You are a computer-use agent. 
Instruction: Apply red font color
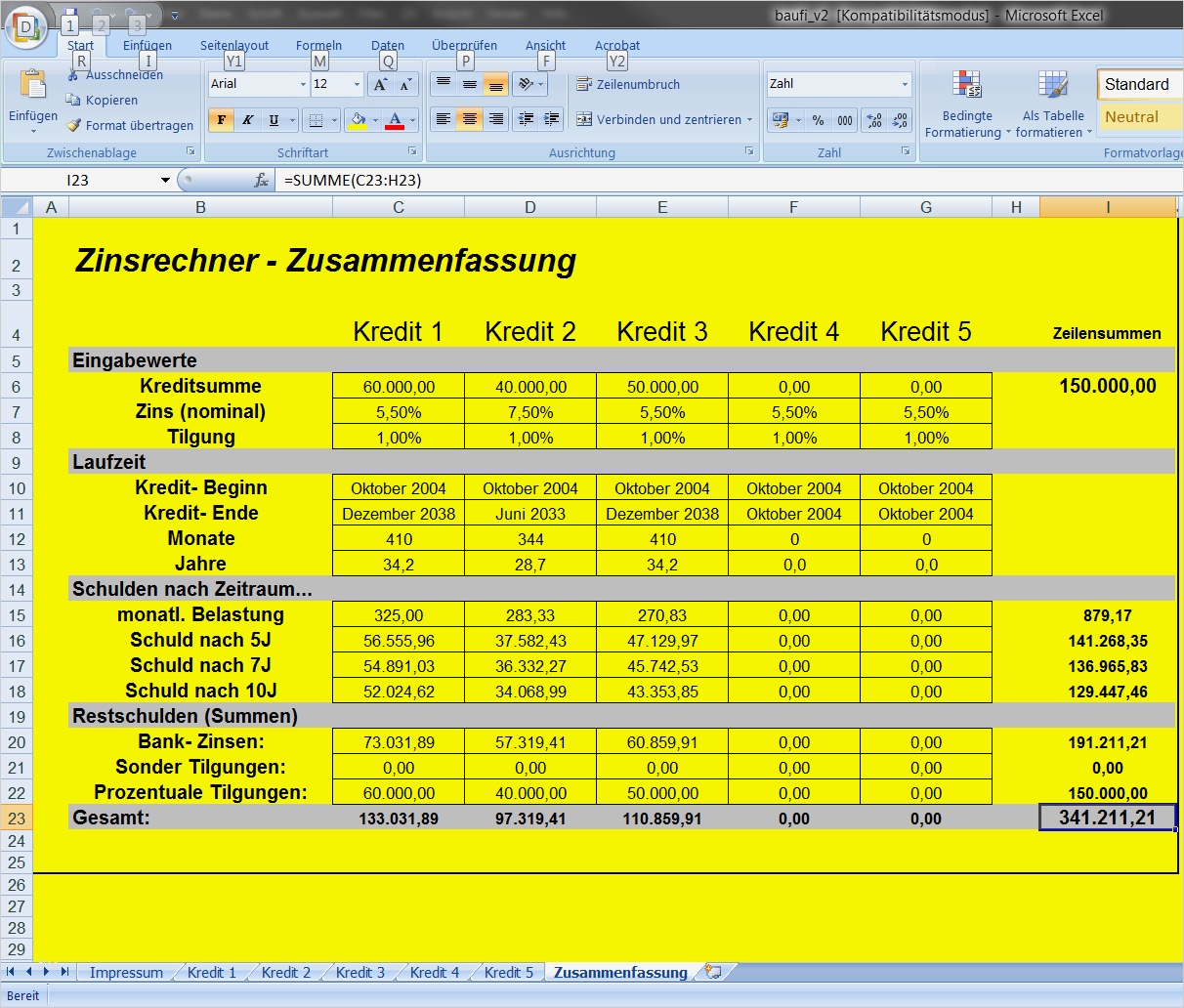coord(395,120)
